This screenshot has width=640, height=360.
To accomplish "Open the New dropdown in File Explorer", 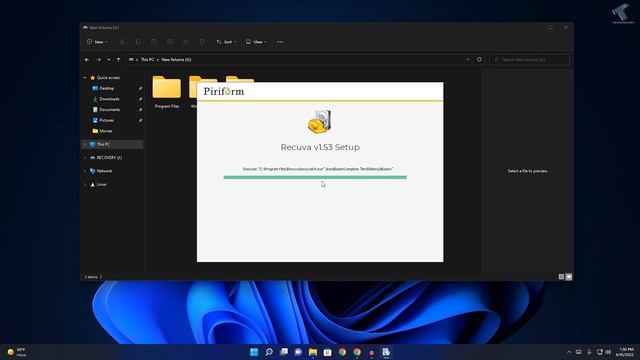I will [x=97, y=42].
